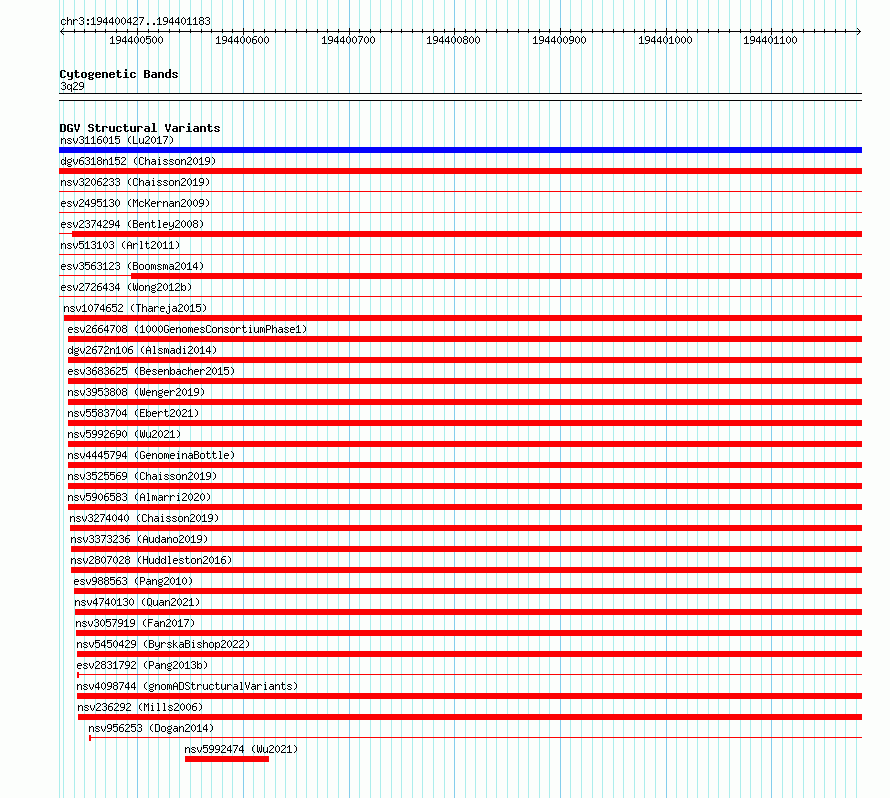Open esv2664708 (1000GenomesConsortiumPhase1) variant
Screen dimensions: 890x798
187,329
